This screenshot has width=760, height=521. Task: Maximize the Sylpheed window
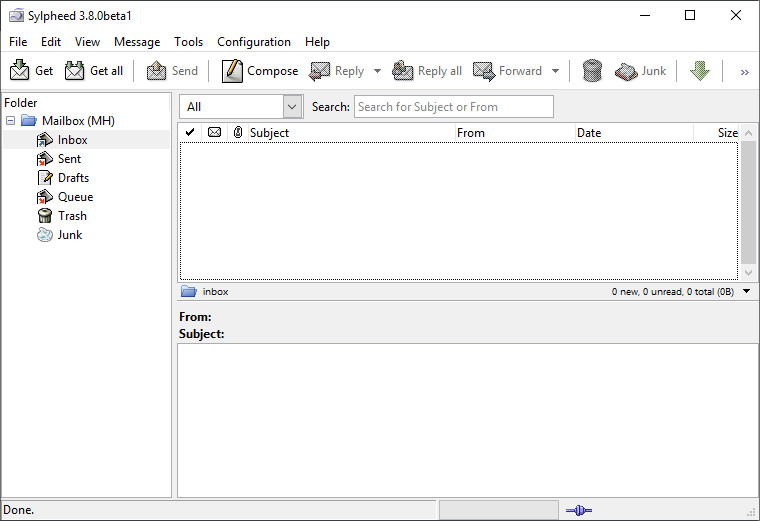[x=690, y=16]
